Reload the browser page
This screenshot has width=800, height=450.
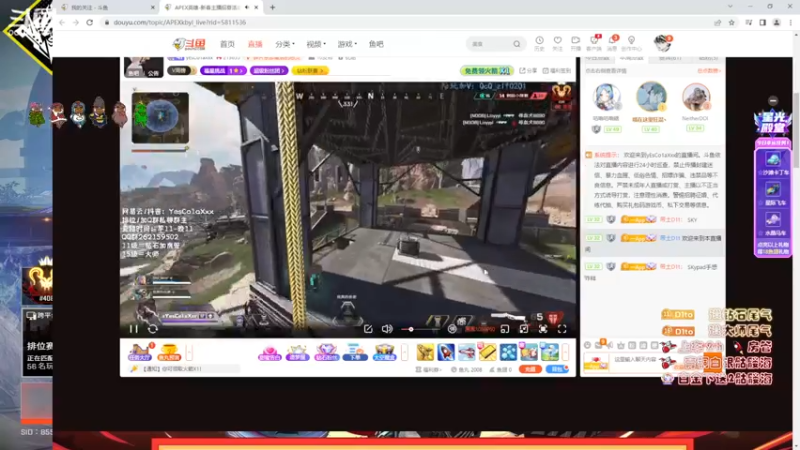click(x=90, y=22)
